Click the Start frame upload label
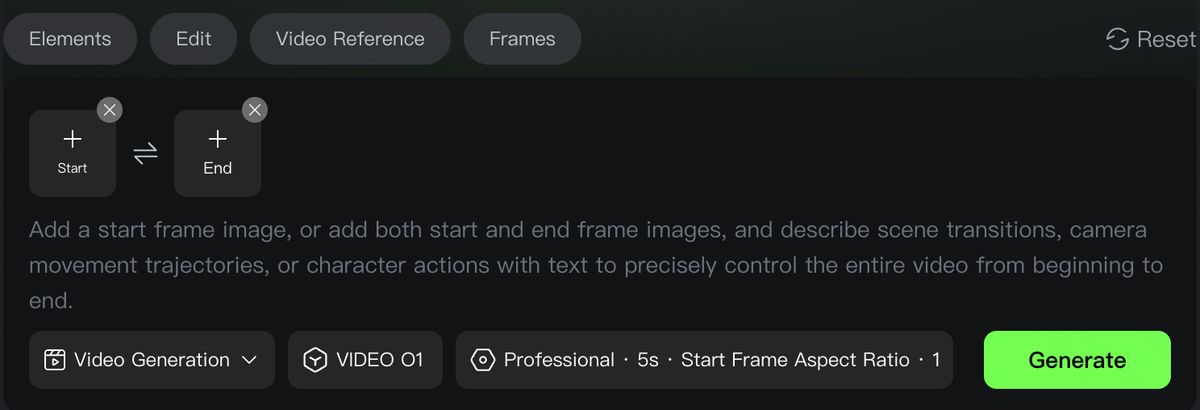This screenshot has height=410, width=1200. 72,168
